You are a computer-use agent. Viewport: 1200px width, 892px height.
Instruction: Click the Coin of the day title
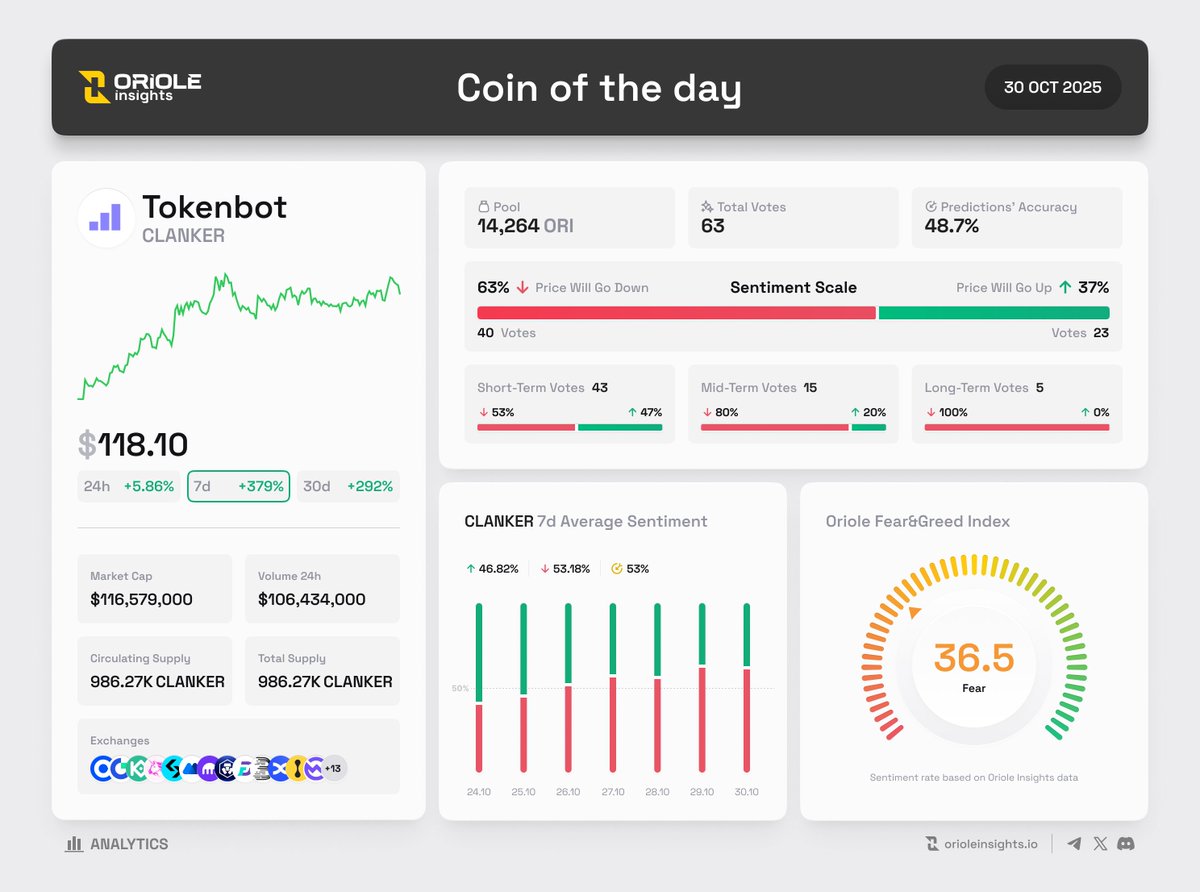tap(599, 88)
